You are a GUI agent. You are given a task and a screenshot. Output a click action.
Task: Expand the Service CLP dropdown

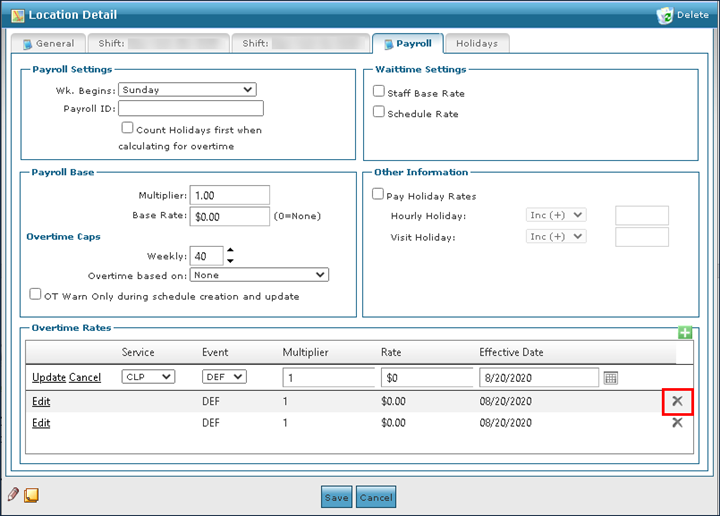click(x=148, y=377)
